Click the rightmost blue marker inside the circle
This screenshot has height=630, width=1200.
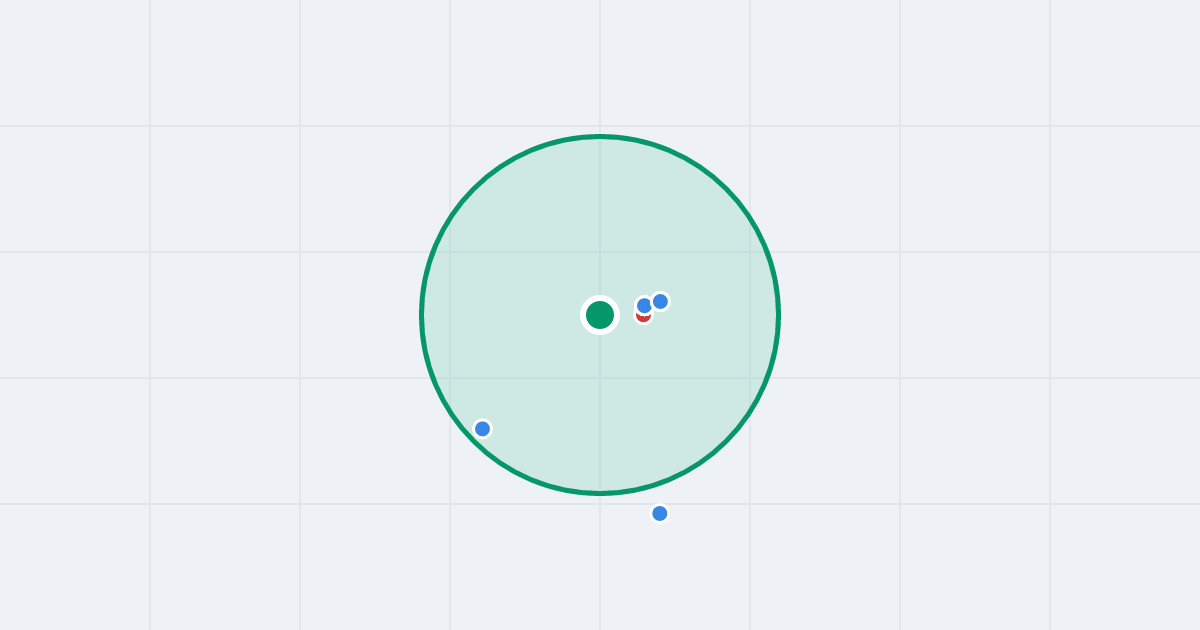point(660,301)
